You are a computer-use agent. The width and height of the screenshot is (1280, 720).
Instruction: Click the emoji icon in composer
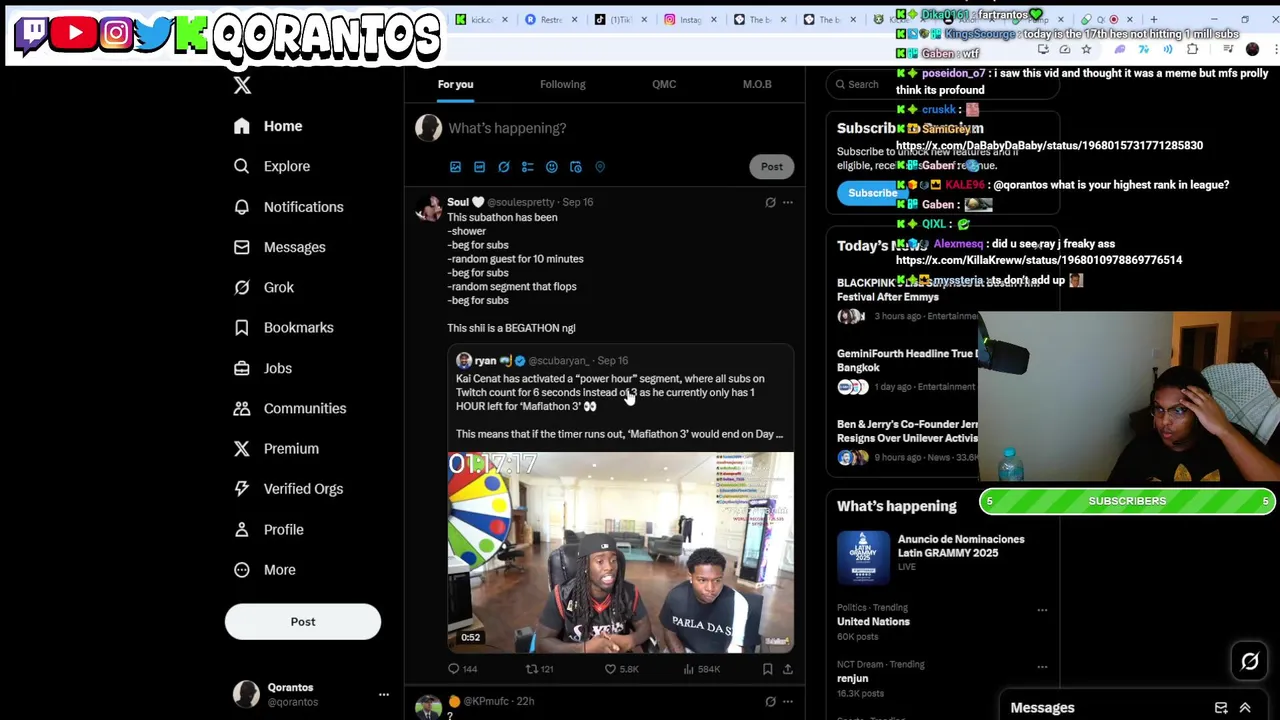[551, 167]
